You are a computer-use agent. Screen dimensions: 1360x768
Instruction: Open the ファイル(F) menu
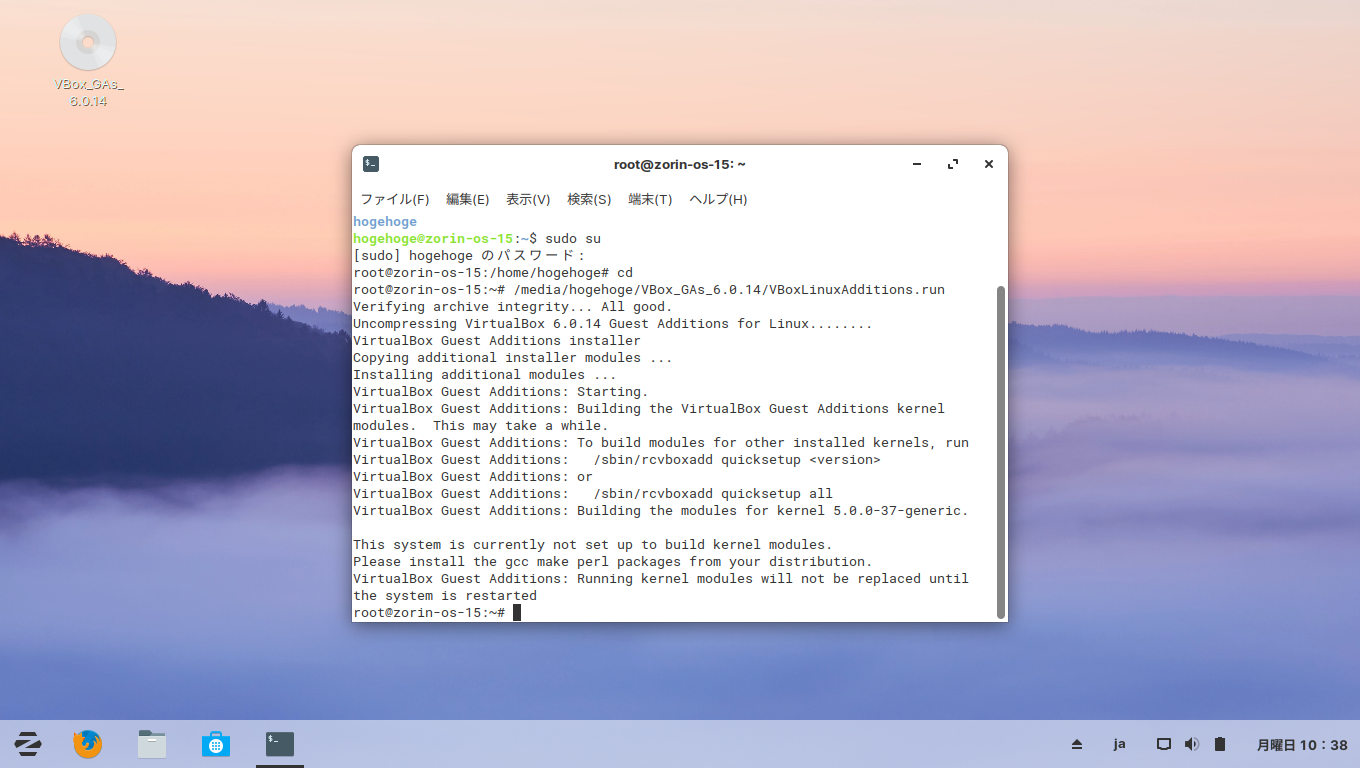[x=395, y=199]
